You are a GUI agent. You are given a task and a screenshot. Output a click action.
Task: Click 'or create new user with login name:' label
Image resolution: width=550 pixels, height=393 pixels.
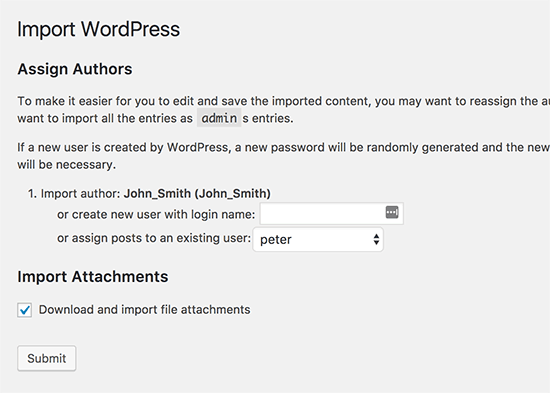(x=156, y=214)
